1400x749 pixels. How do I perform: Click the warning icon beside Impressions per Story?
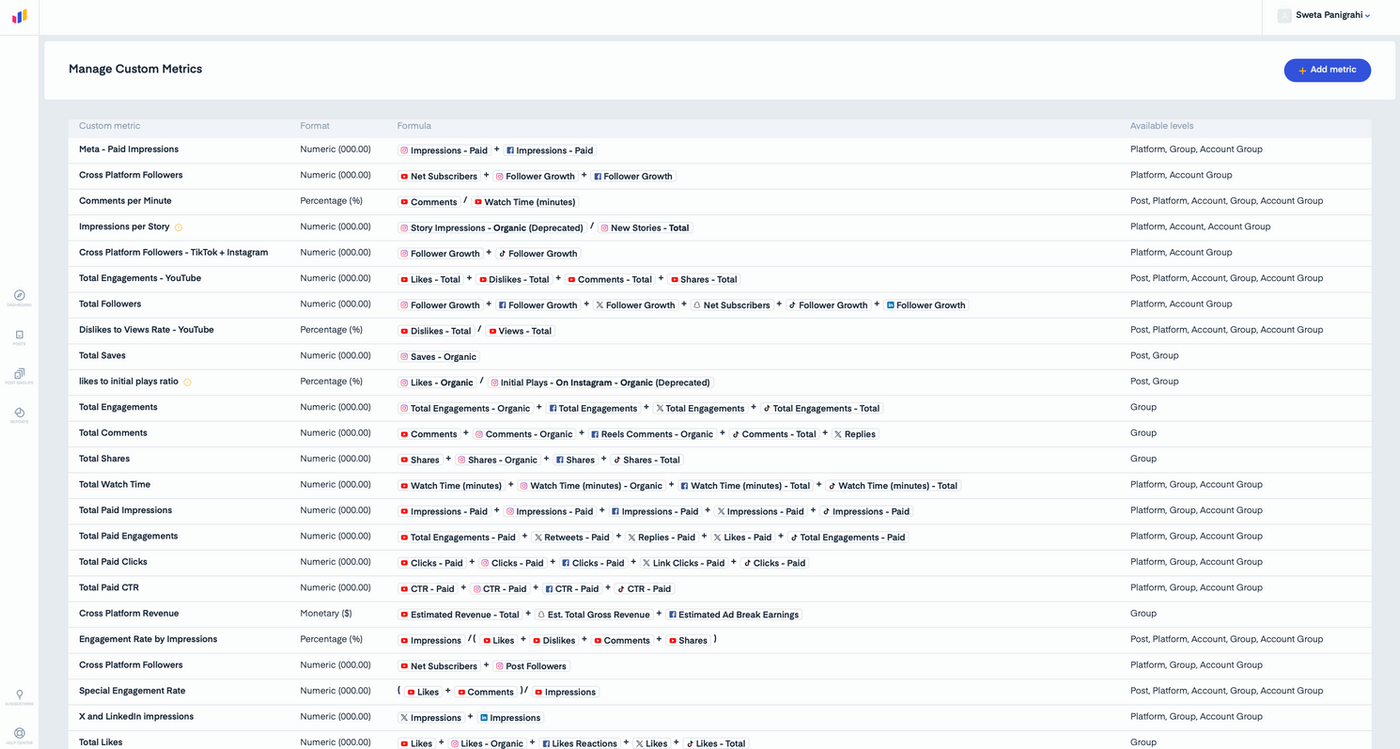point(179,227)
